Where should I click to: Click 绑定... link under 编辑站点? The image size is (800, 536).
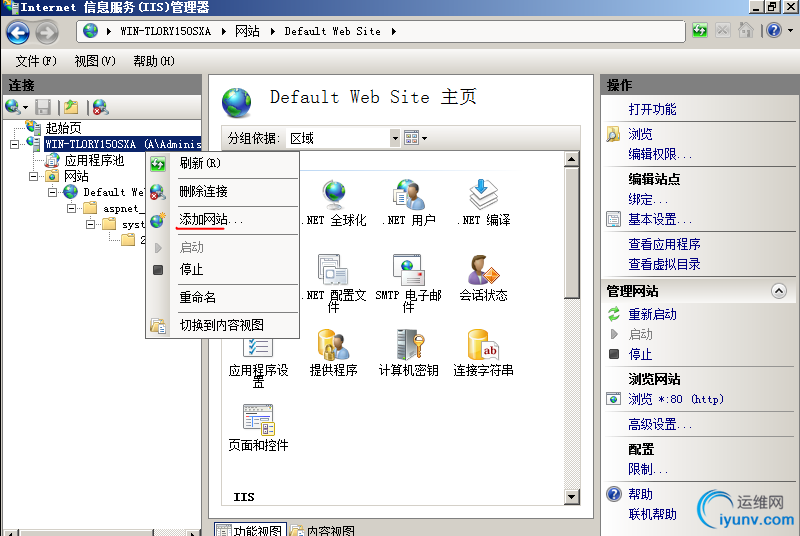(647, 199)
